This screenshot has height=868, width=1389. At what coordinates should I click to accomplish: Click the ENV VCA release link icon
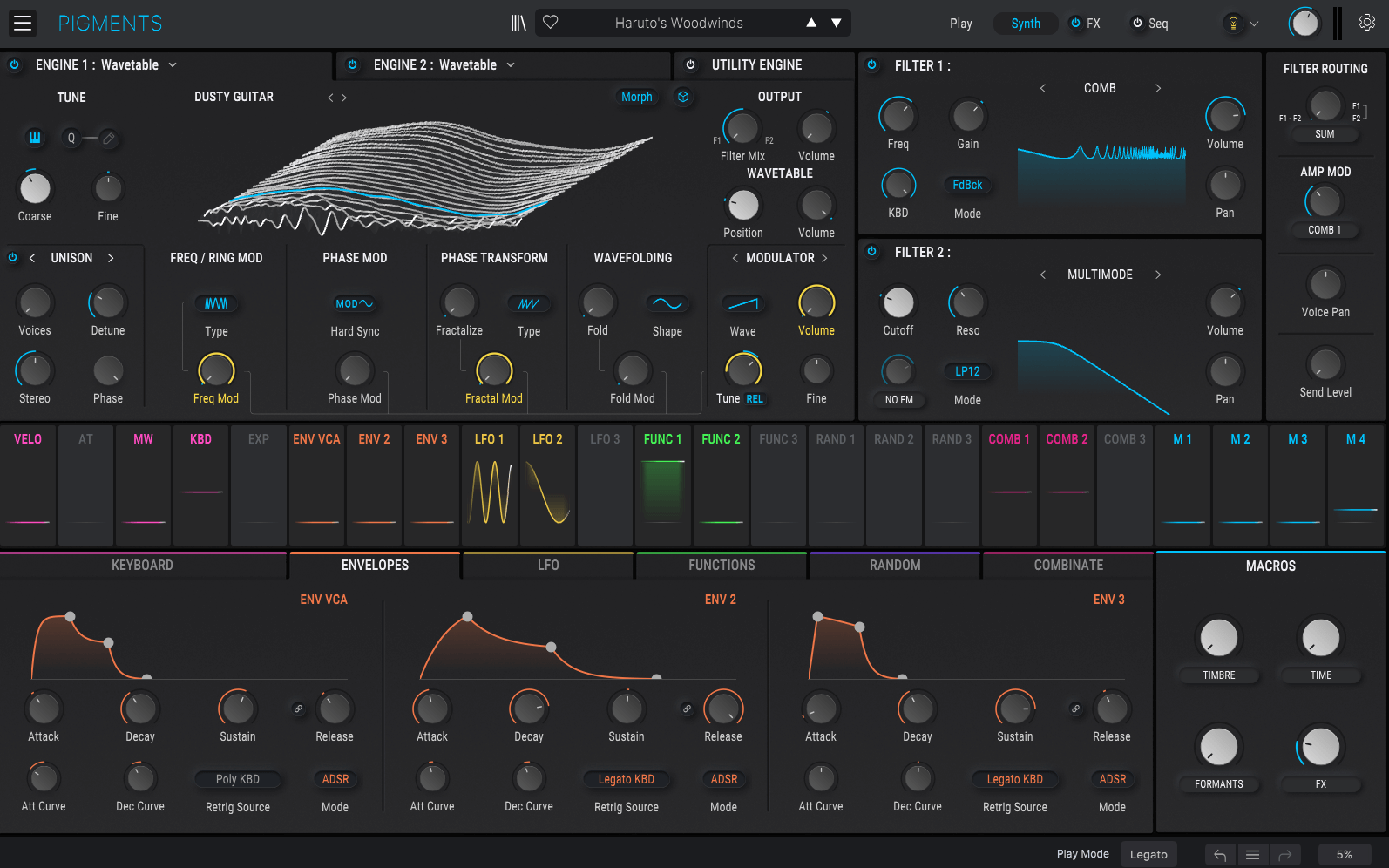pyautogui.click(x=298, y=709)
